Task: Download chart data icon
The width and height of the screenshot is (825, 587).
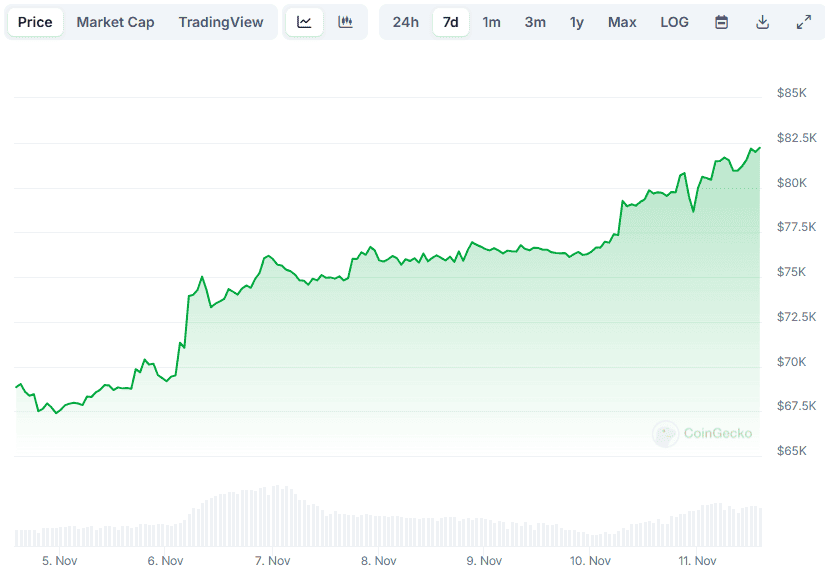Action: pos(762,22)
